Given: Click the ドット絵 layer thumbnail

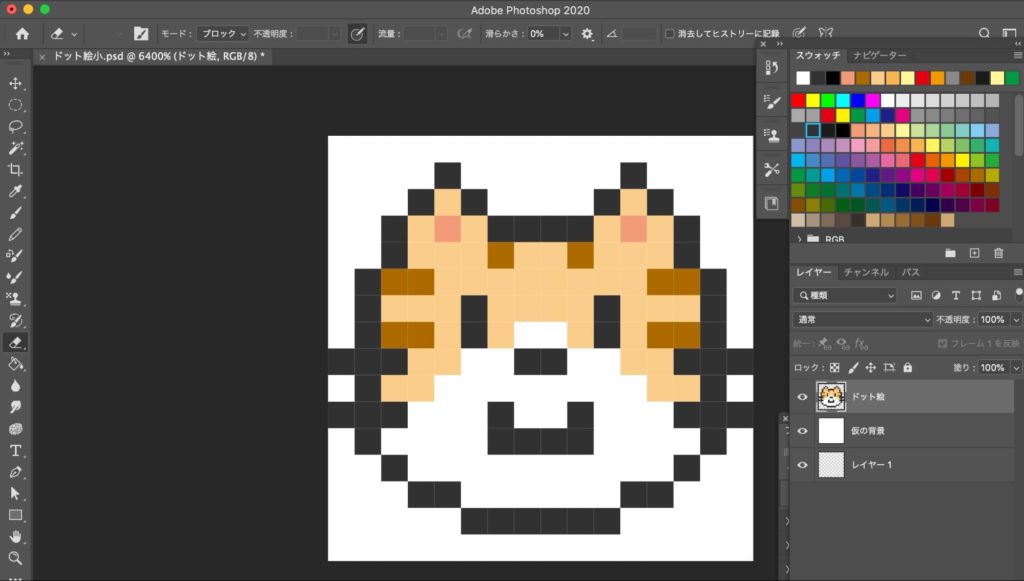Looking at the screenshot, I should pos(830,396).
